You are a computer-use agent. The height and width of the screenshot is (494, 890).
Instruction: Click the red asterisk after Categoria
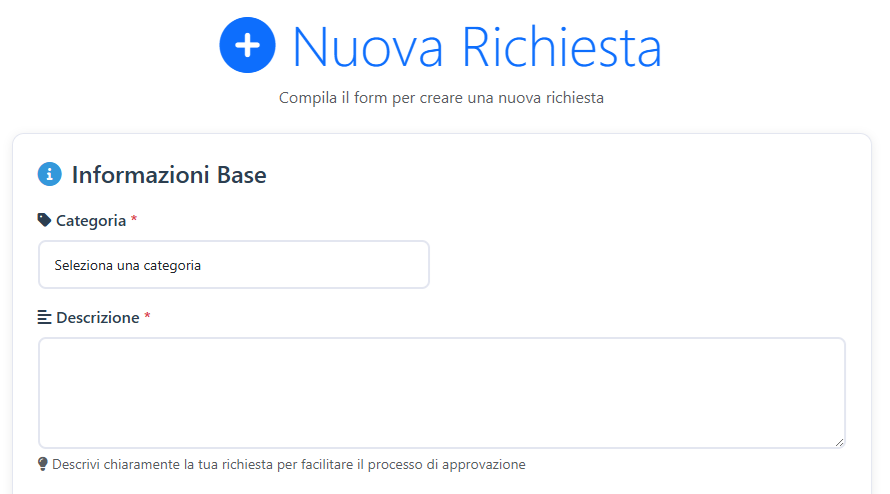tap(134, 220)
